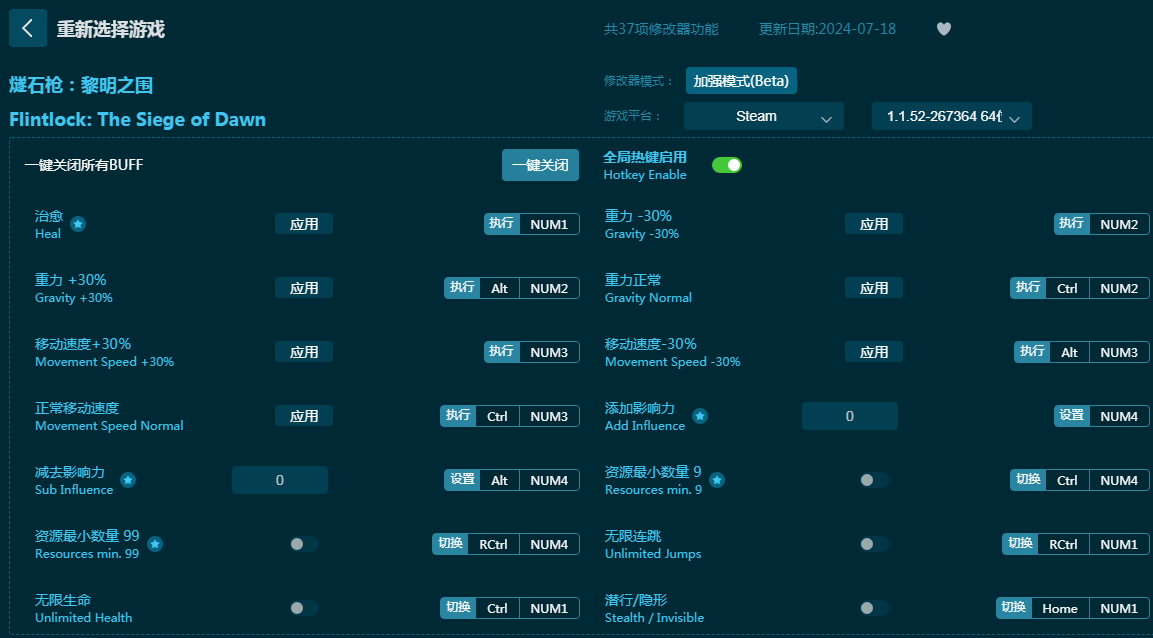
Task: Click the 更新日期:2024-07-18 text
Action: (827, 29)
